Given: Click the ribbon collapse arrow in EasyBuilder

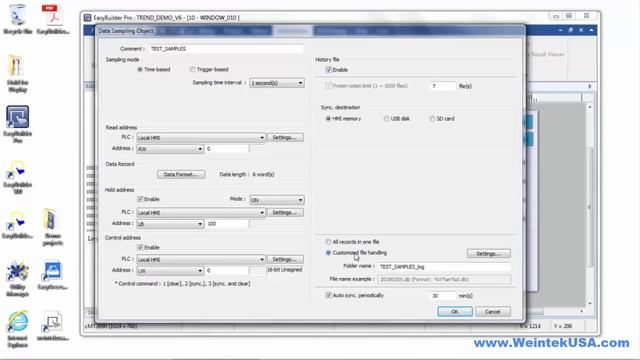Looking at the screenshot, I should pyautogui.click(x=591, y=30).
